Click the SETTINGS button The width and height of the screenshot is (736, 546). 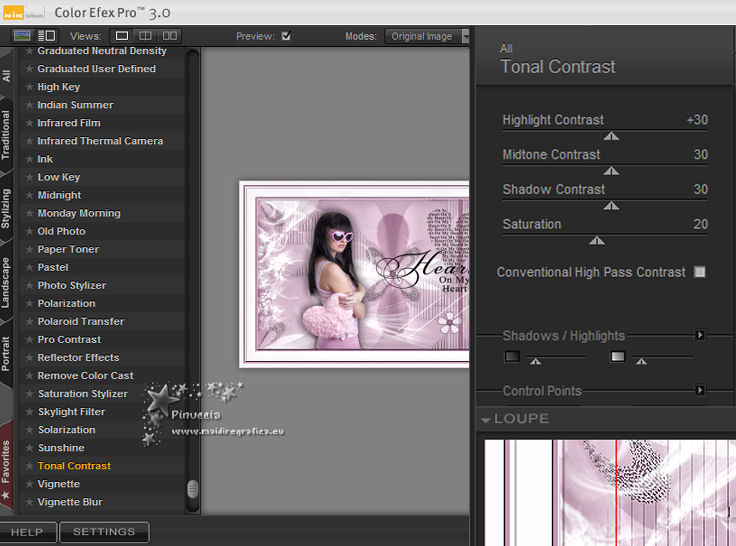[x=104, y=531]
